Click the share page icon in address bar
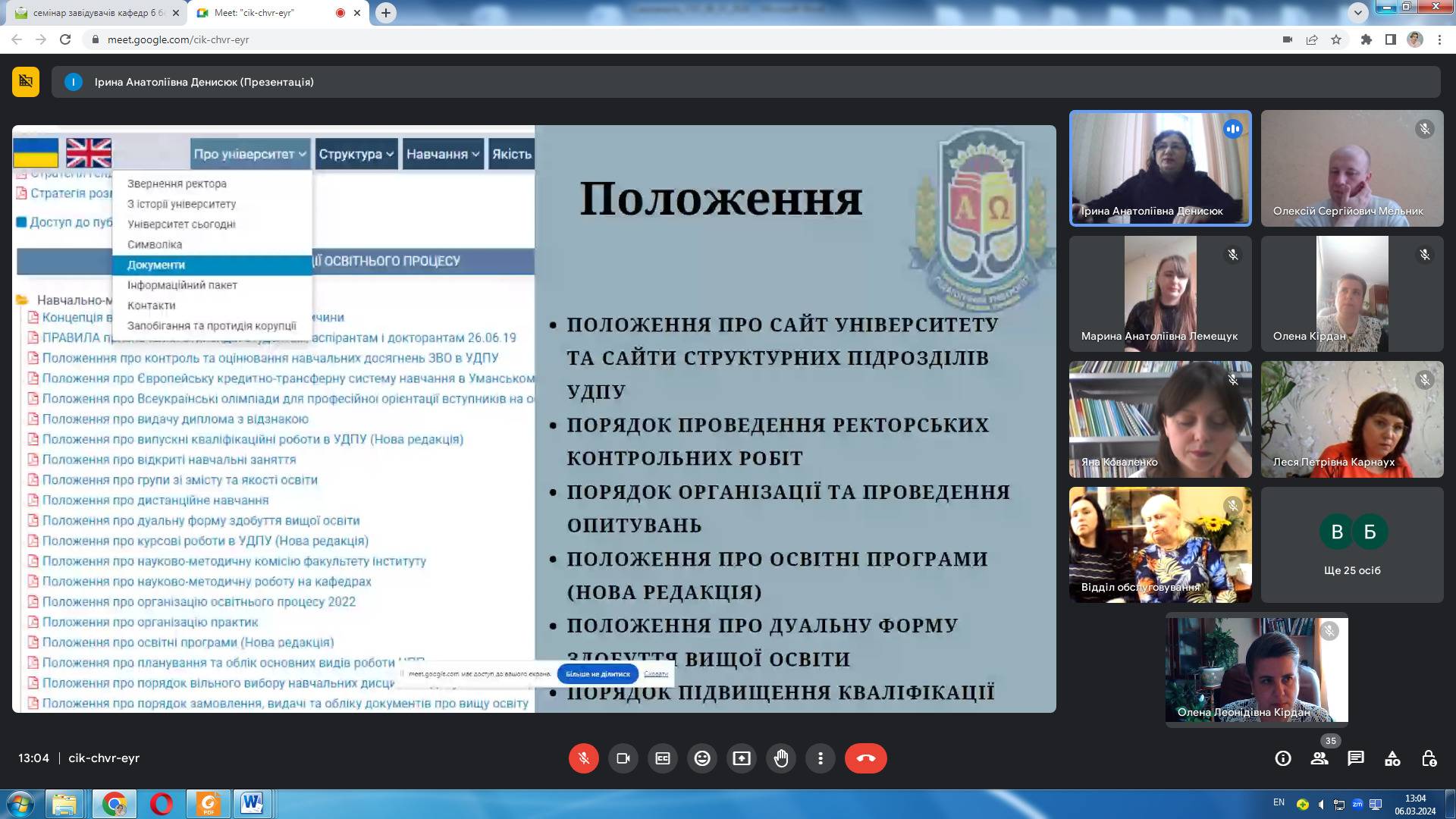Image resolution: width=1456 pixels, height=819 pixels. pos(1312,39)
